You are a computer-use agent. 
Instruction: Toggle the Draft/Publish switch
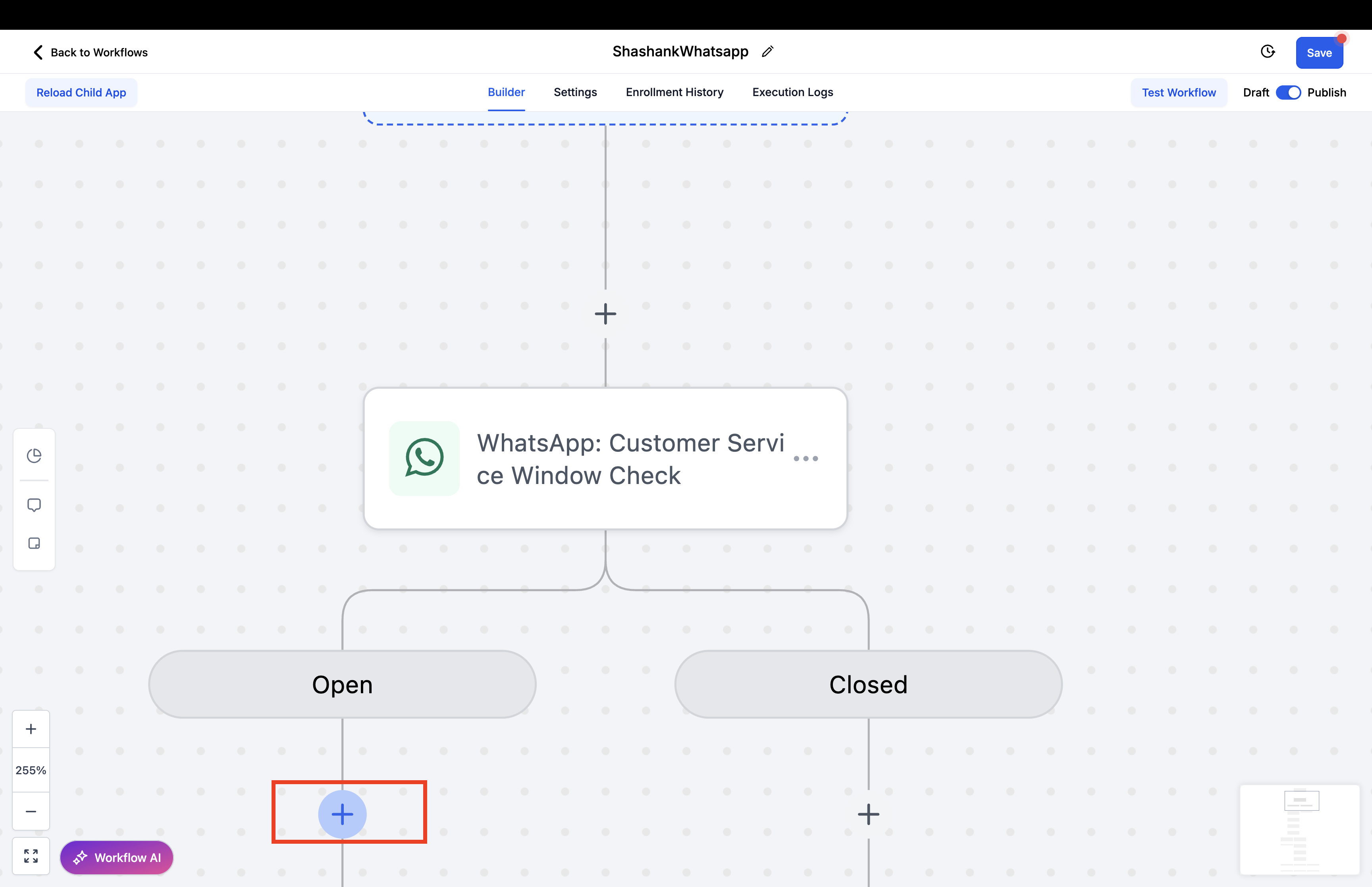coord(1288,93)
